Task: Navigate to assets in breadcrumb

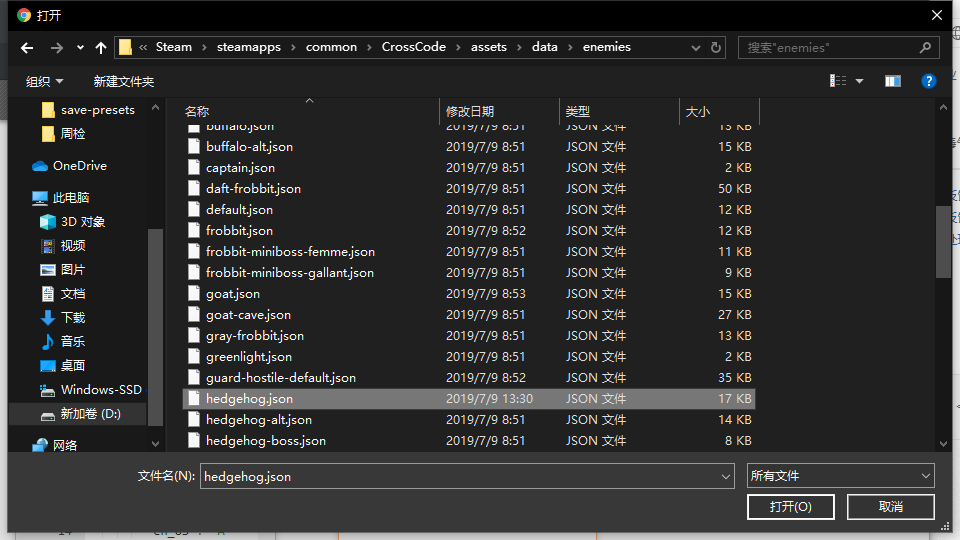Action: click(x=489, y=47)
